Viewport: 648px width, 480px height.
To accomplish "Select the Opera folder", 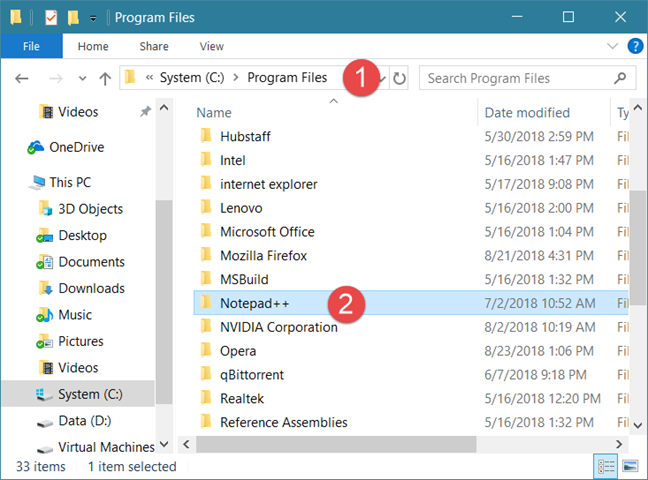I will (411, 351).
